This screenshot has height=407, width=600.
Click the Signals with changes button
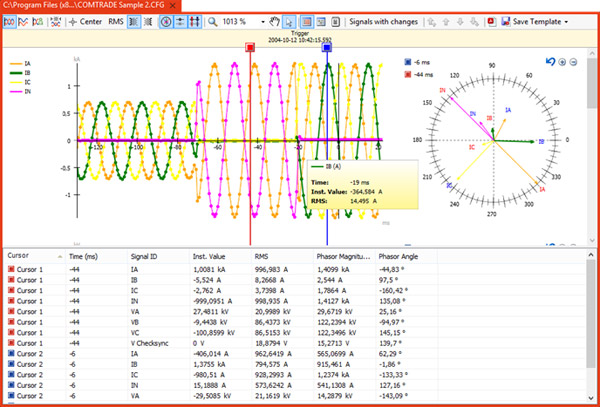tap(386, 21)
